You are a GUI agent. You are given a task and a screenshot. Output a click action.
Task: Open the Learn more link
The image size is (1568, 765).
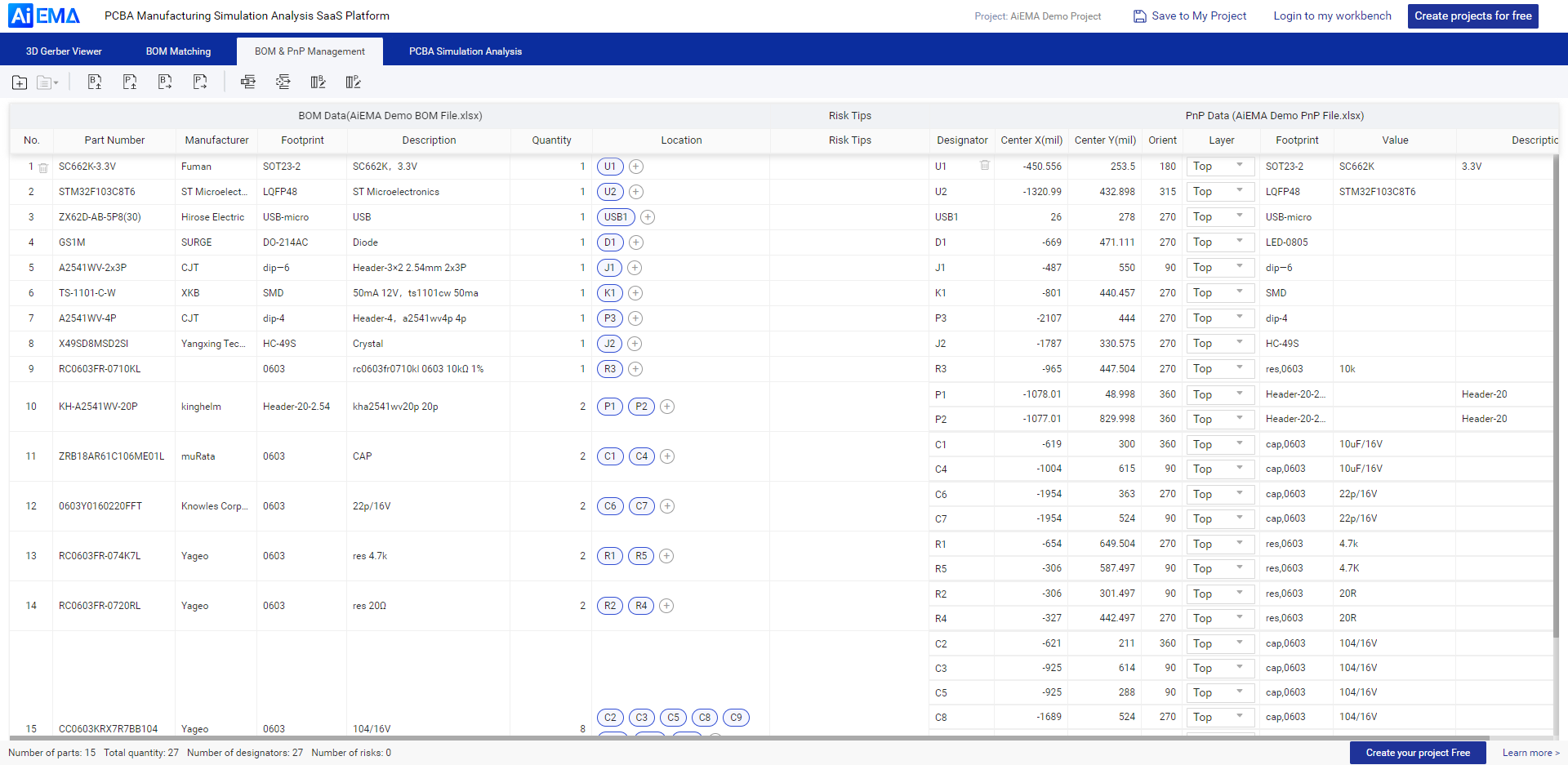coord(1530,753)
